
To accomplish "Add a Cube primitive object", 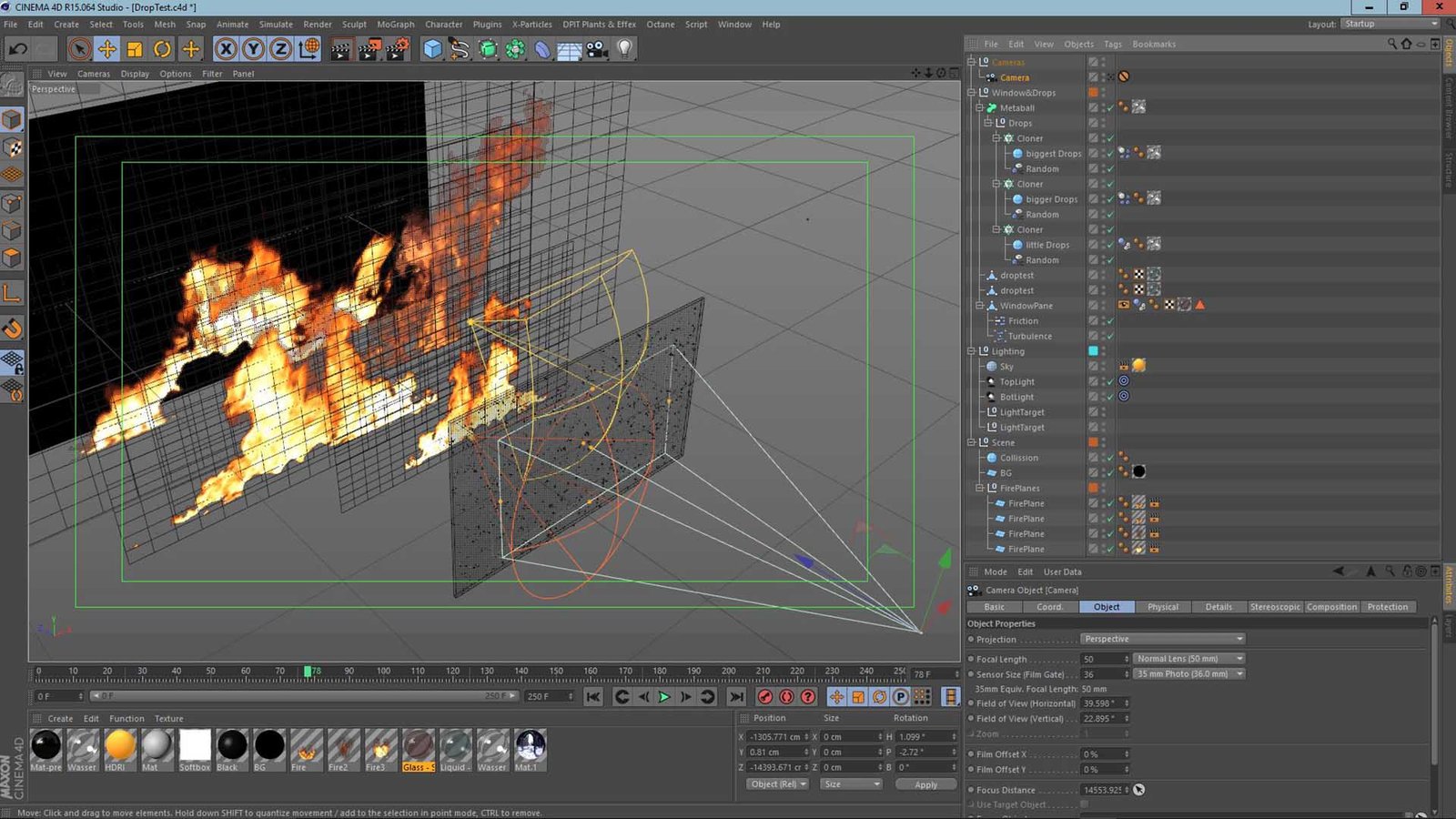I will pos(432,49).
